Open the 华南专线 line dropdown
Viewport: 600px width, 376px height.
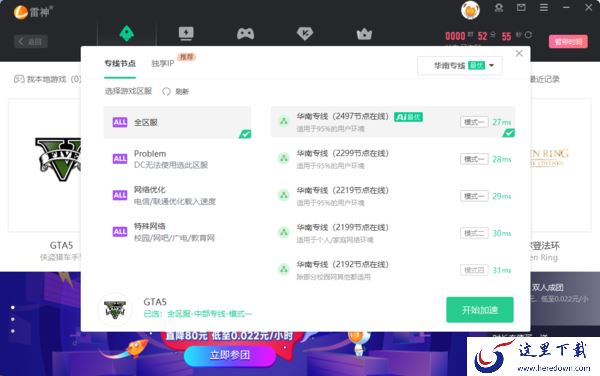(x=460, y=65)
